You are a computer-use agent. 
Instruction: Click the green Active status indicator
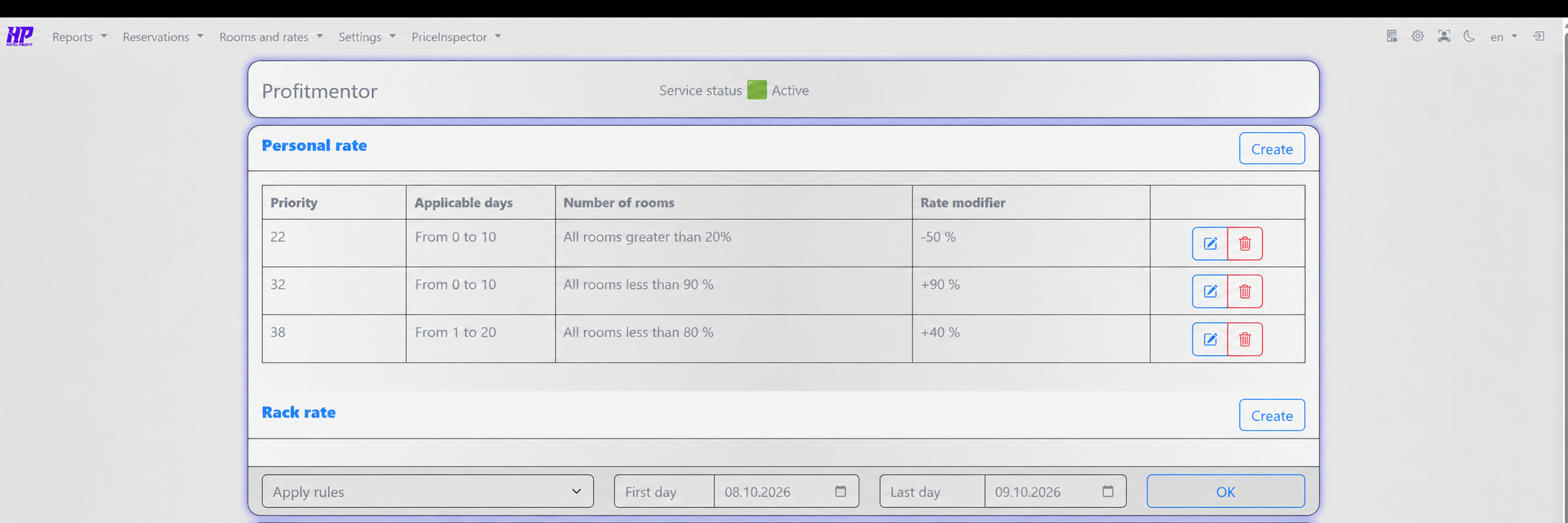(757, 90)
